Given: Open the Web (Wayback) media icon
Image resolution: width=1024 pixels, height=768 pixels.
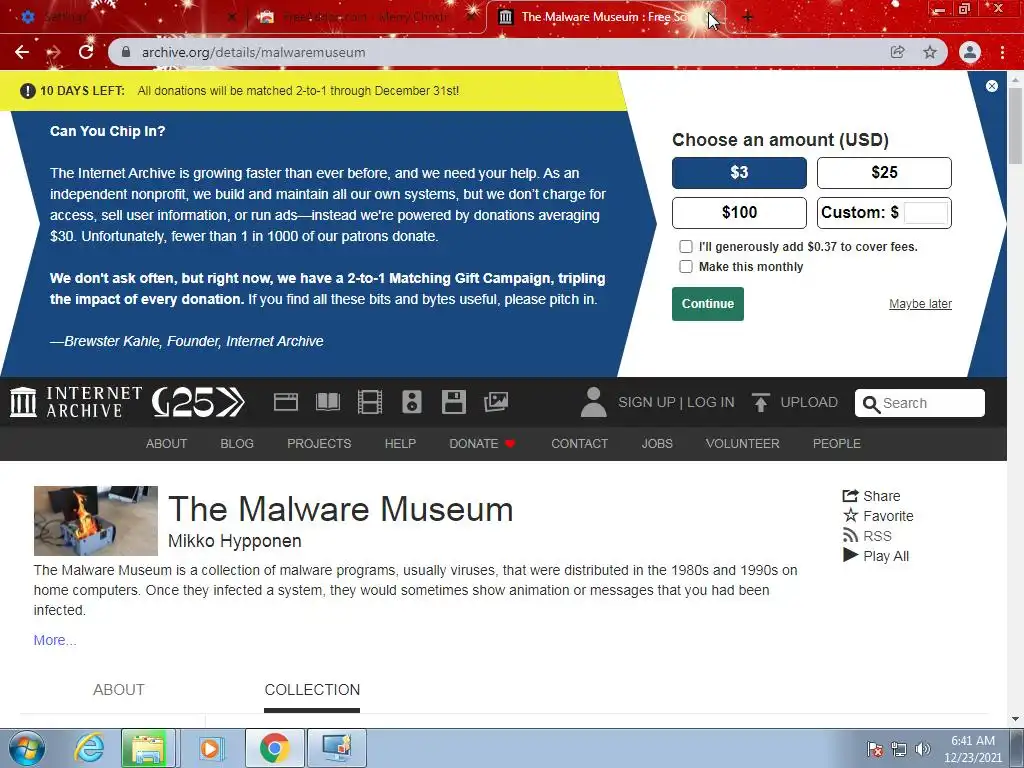Looking at the screenshot, I should point(285,402).
